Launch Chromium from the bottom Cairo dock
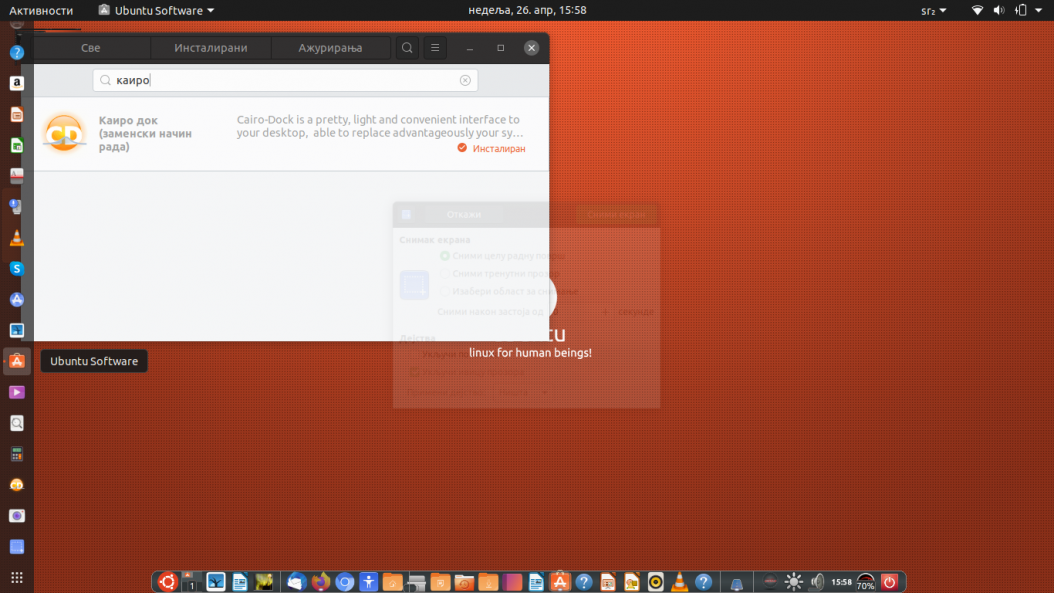The height and width of the screenshot is (593, 1054). [345, 582]
